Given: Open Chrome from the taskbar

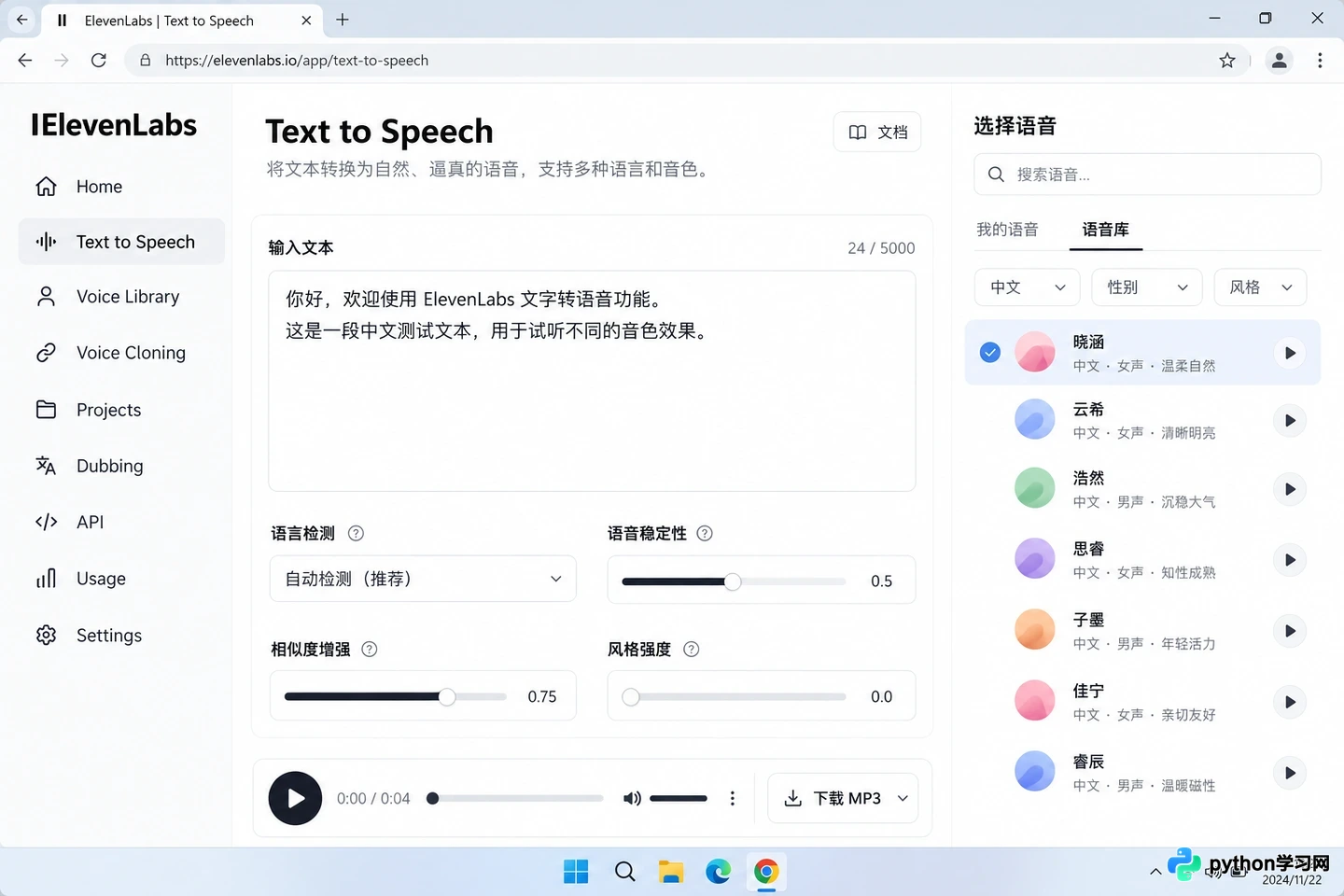Looking at the screenshot, I should click(766, 872).
